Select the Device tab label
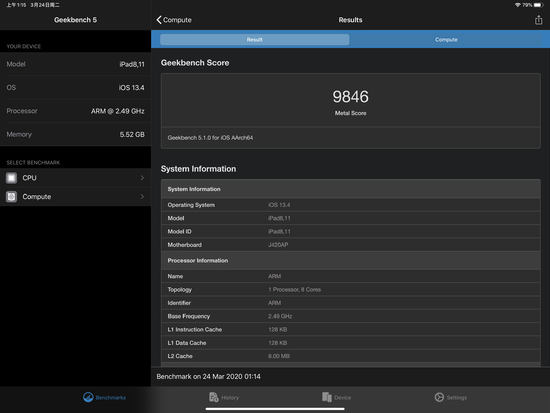The width and height of the screenshot is (550, 413). [343, 398]
